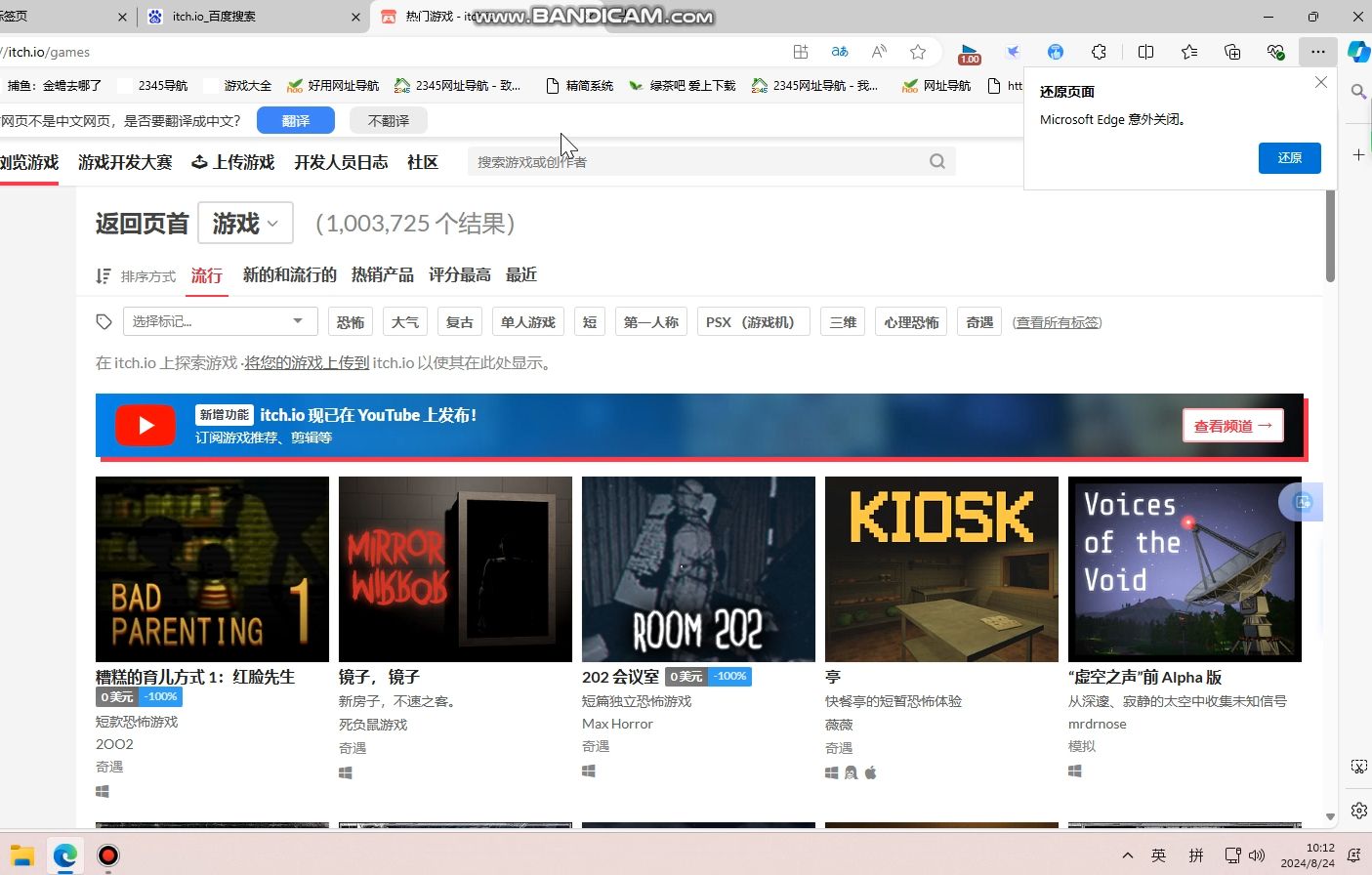Filter by the Psychological Horror tag
The height and width of the screenshot is (875, 1372).
(x=912, y=322)
